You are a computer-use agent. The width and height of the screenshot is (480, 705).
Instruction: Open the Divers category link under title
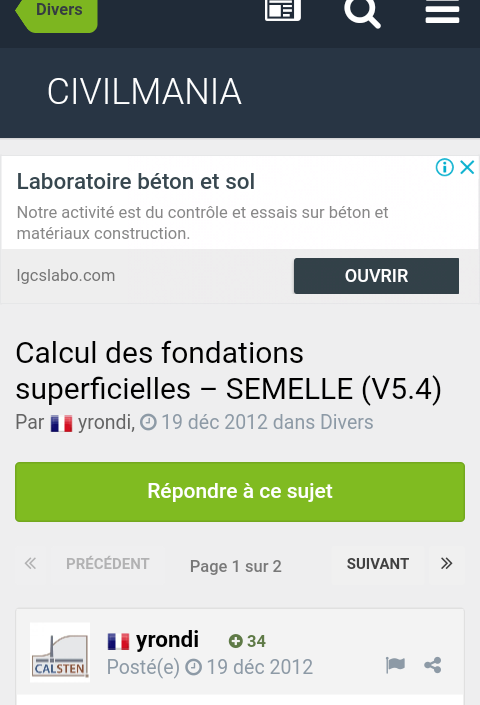[x=347, y=422]
